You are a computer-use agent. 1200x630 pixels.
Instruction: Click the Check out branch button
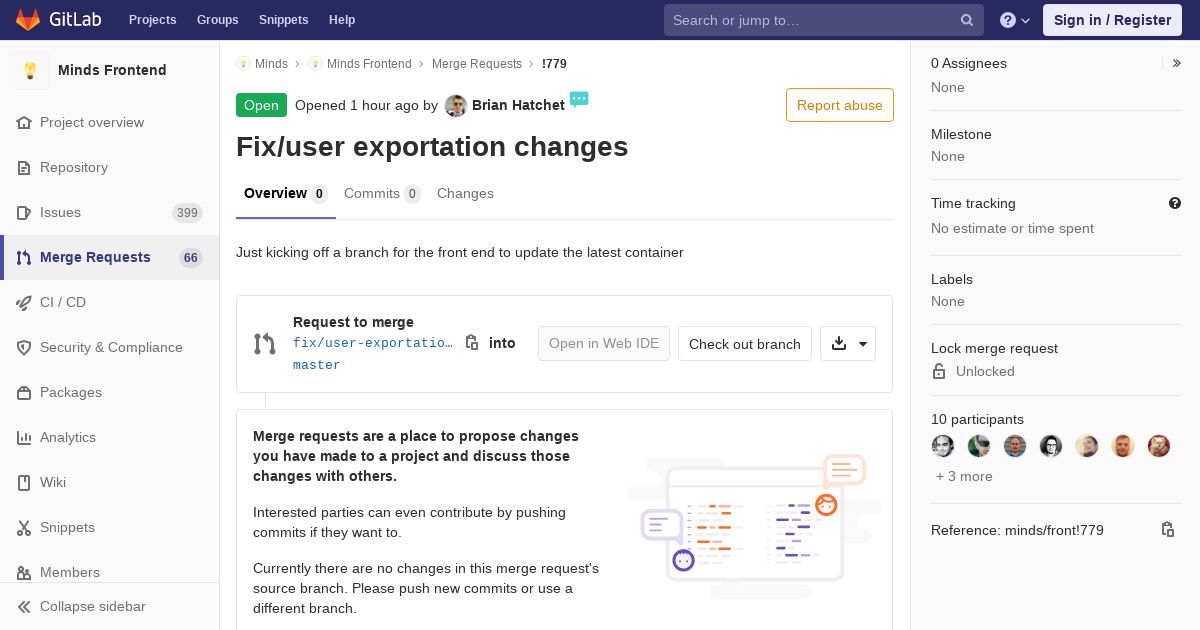[x=745, y=343]
